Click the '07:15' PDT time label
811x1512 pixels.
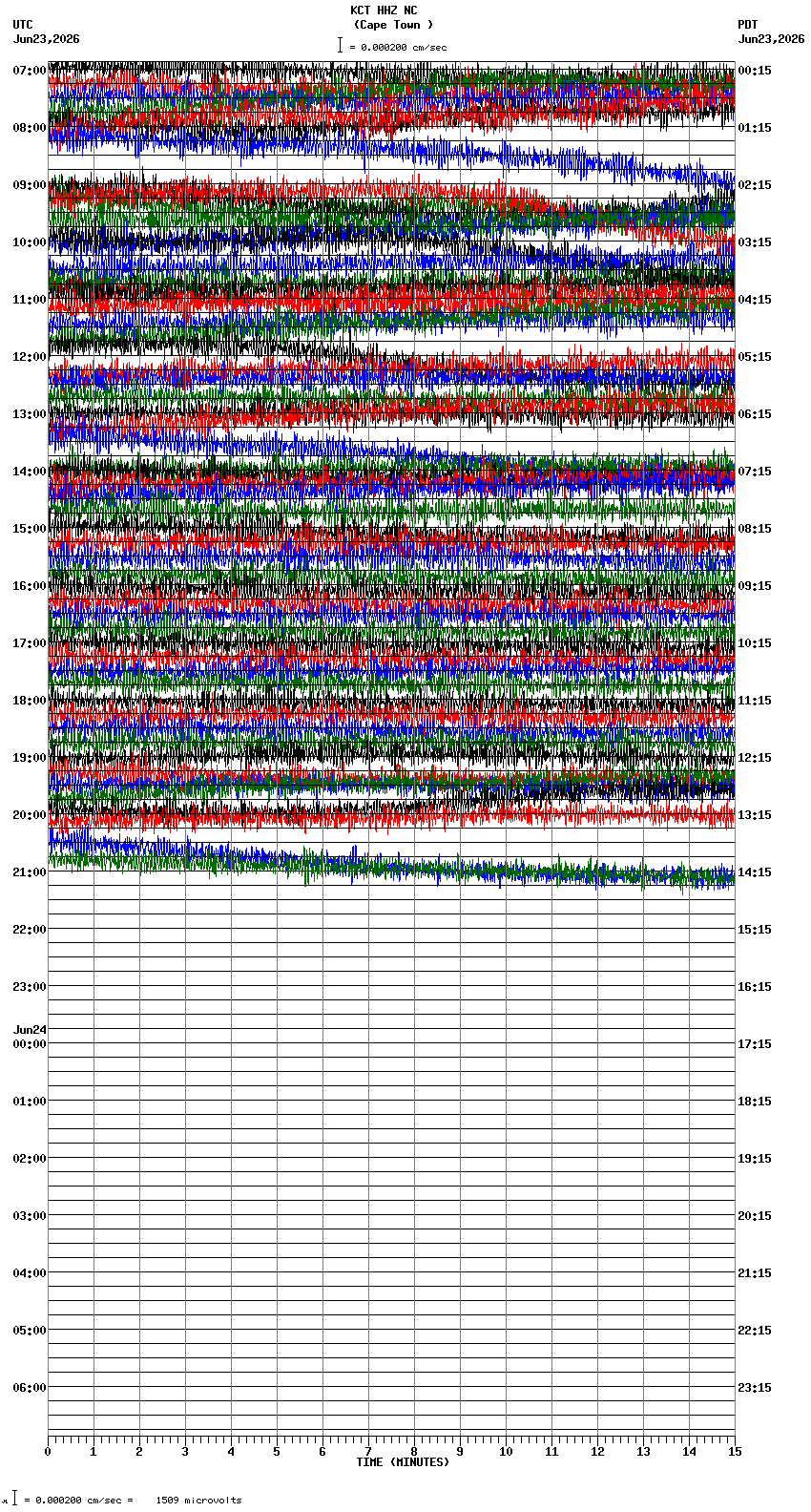coord(755,472)
